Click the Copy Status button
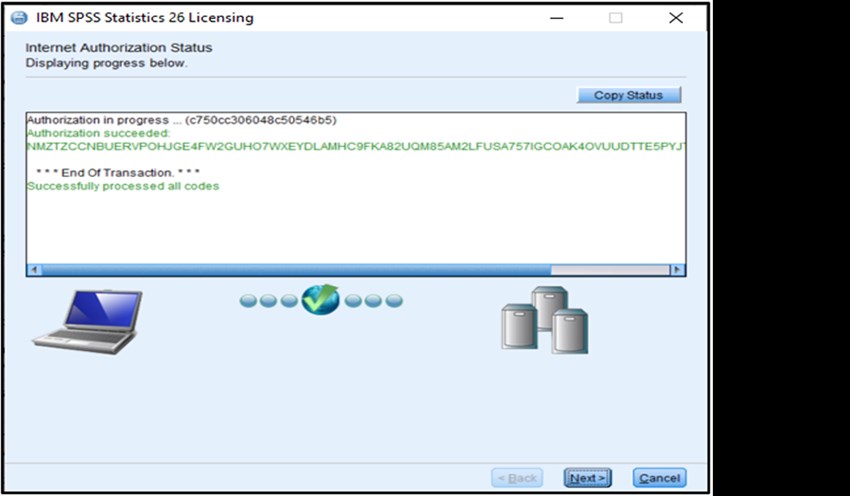The width and height of the screenshot is (850, 496). [x=628, y=95]
